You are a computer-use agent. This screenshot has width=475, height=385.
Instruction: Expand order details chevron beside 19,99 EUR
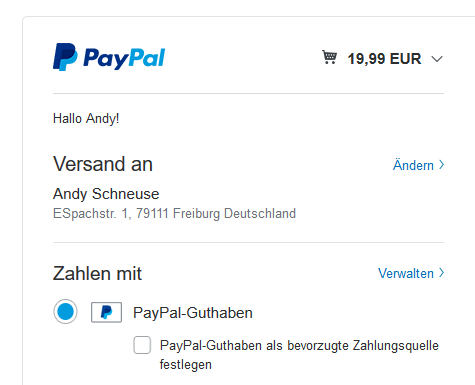point(437,59)
